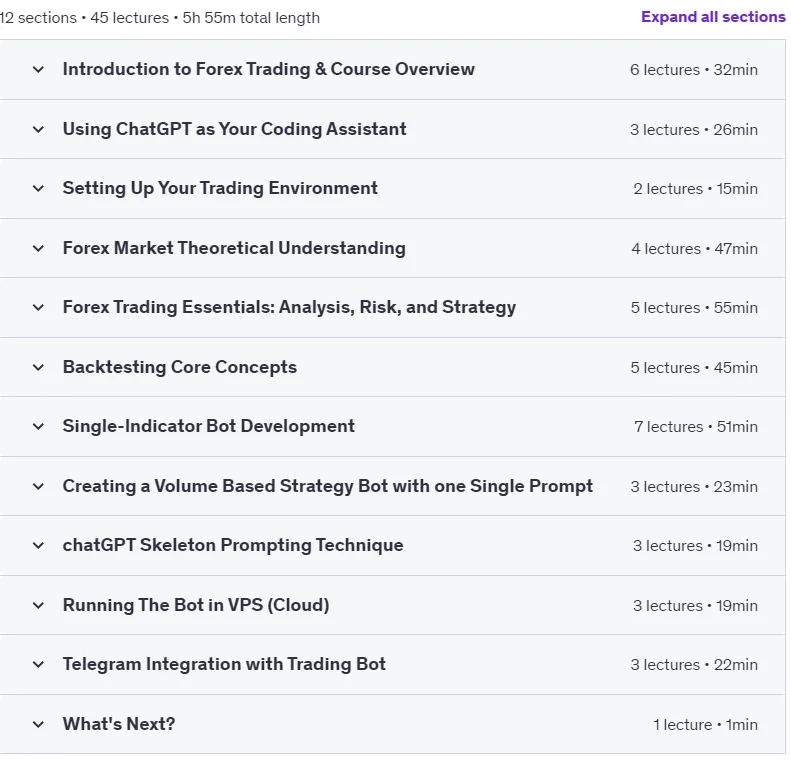This screenshot has width=791, height=761.
Task: Click Single-Indicator Bot Development heading
Action: pos(208,426)
